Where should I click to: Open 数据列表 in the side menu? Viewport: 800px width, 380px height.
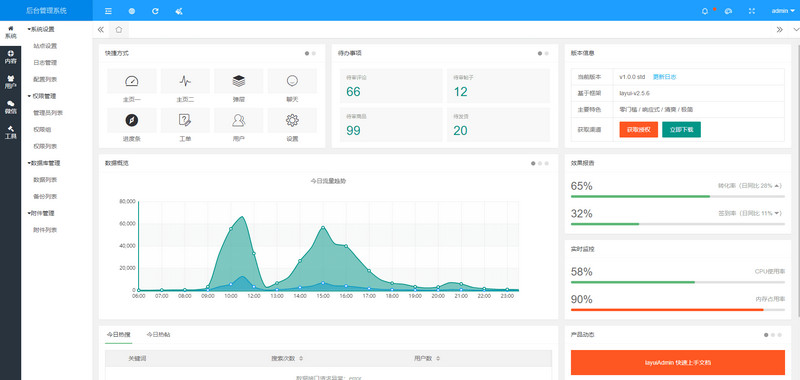coord(45,180)
